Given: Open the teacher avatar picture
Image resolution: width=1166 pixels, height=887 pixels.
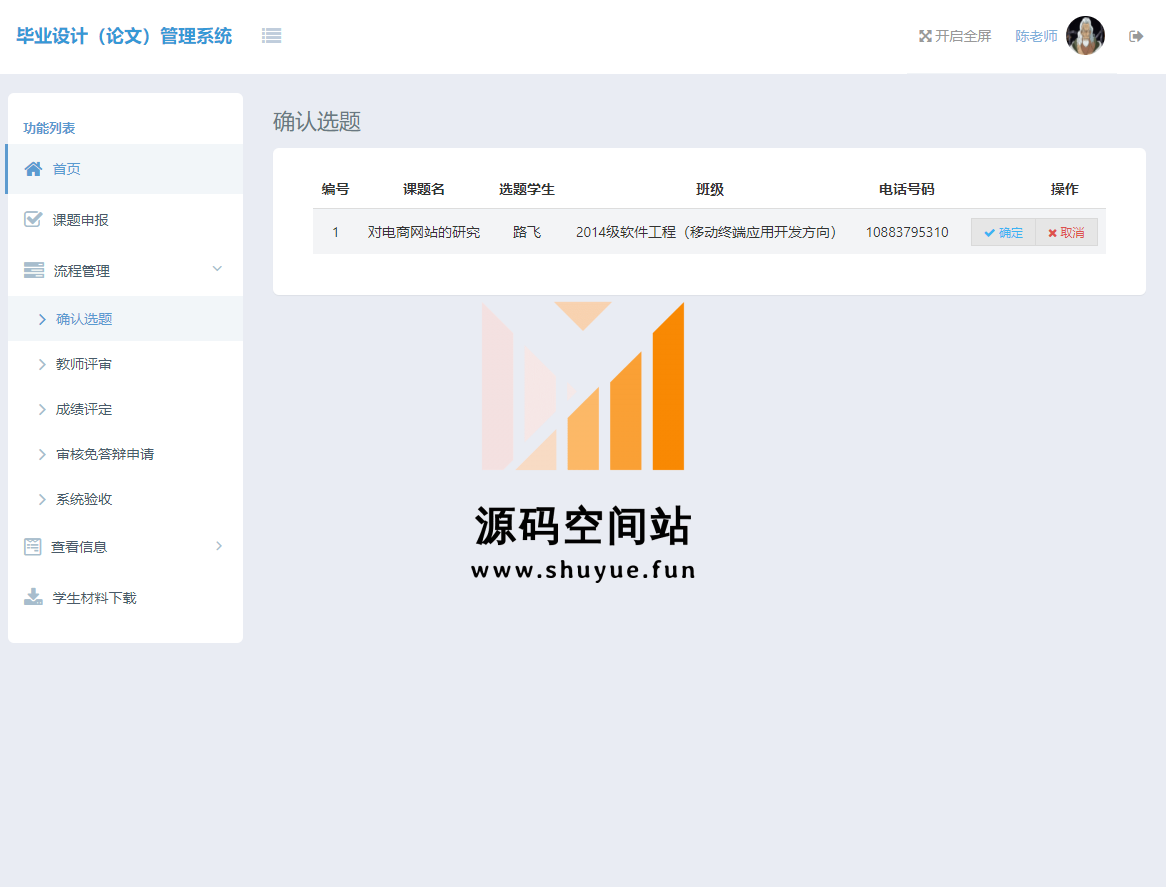Looking at the screenshot, I should click(1085, 36).
